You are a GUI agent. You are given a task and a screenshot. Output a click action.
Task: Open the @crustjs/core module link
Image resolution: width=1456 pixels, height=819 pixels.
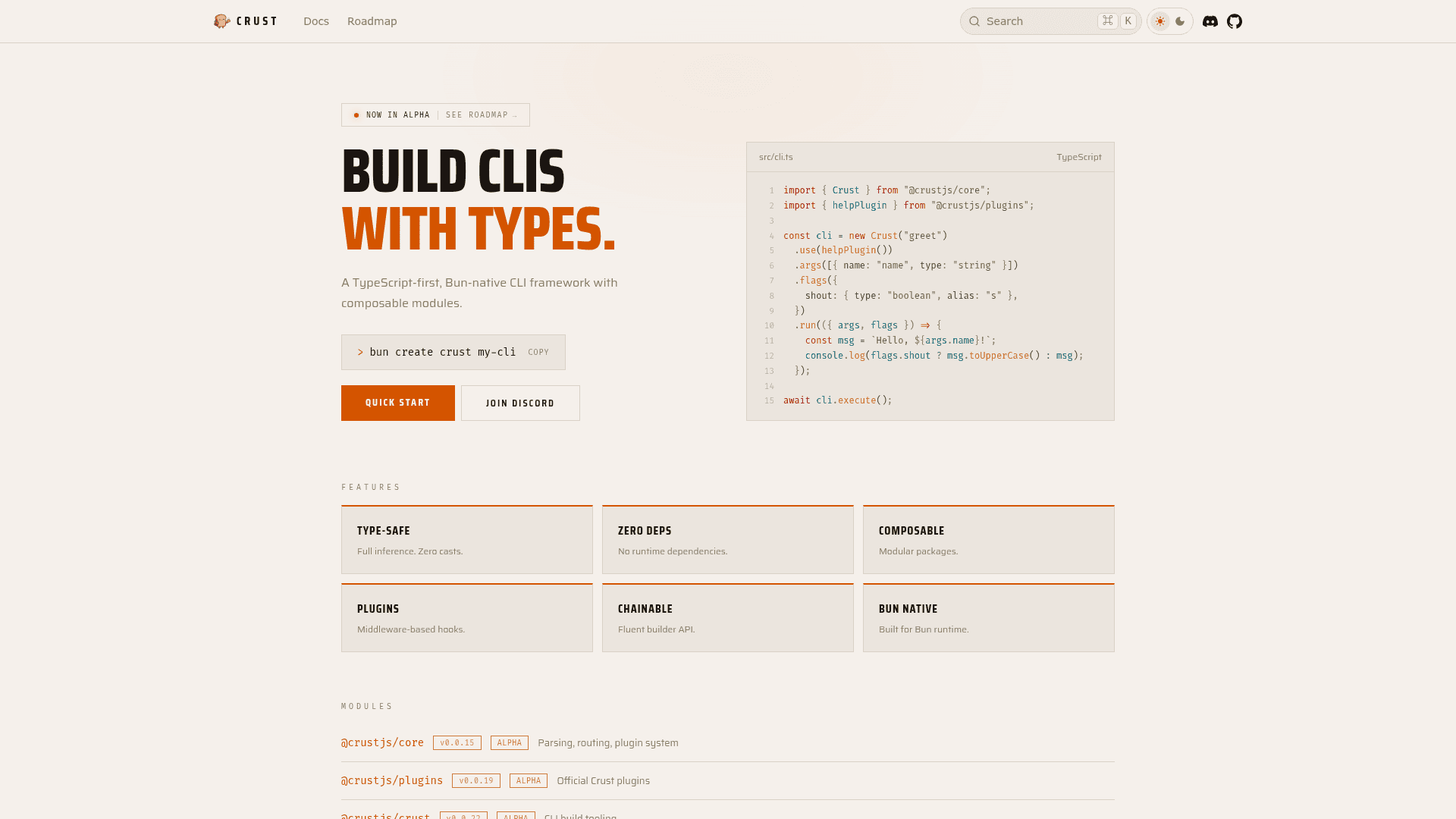pos(382,743)
